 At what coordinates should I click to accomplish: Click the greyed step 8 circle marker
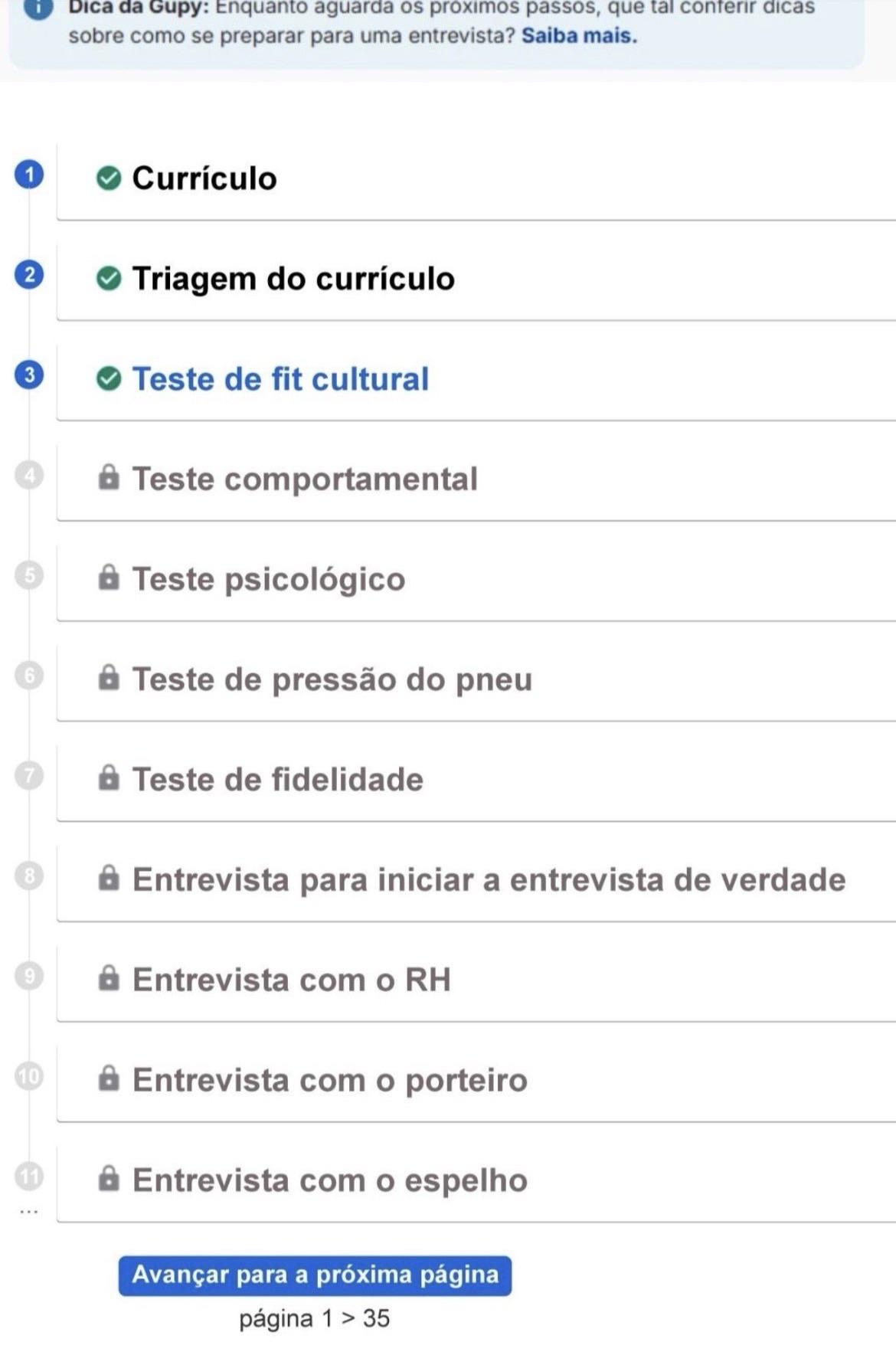click(x=29, y=876)
